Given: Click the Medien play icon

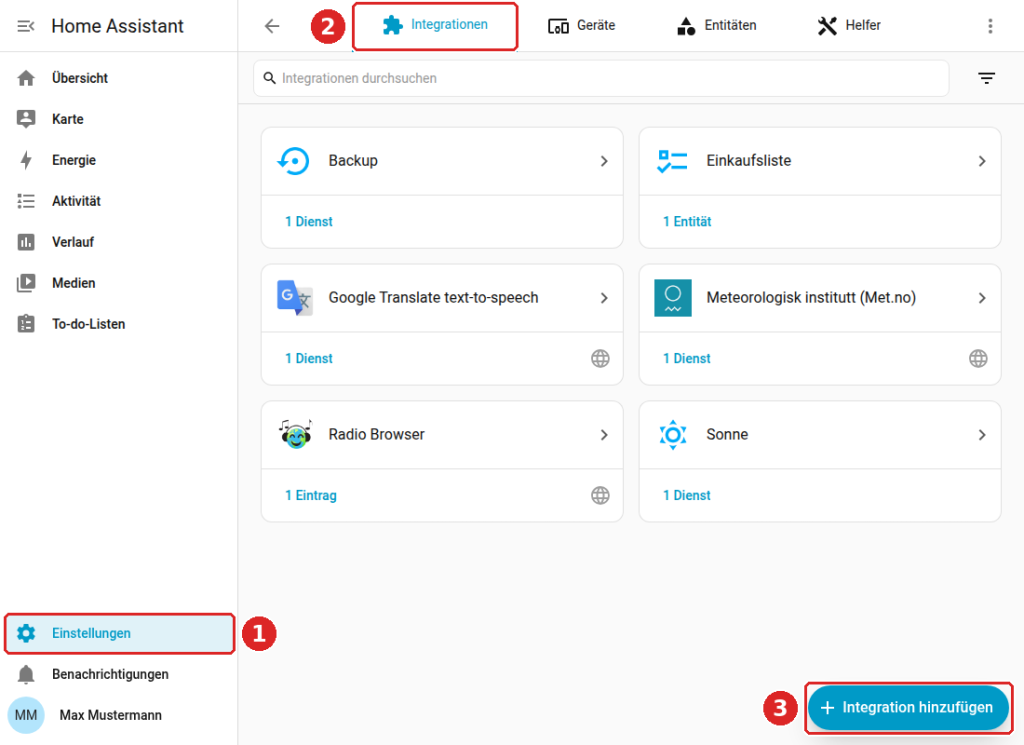Looking at the screenshot, I should 26,283.
